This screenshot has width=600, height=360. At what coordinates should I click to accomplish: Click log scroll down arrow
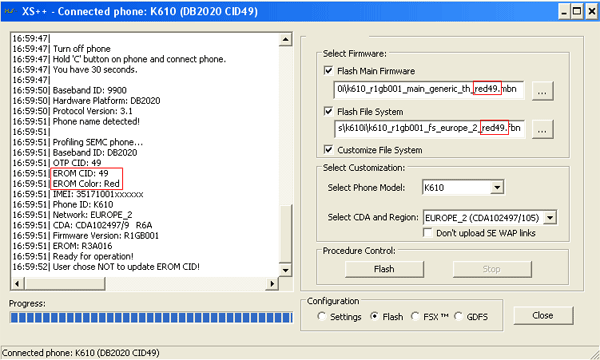pyautogui.click(x=285, y=270)
